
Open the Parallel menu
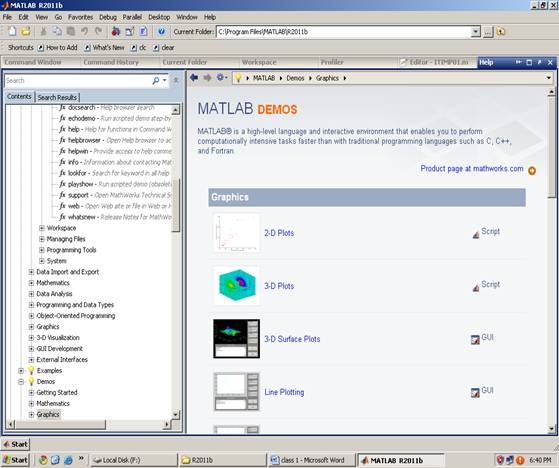point(132,17)
